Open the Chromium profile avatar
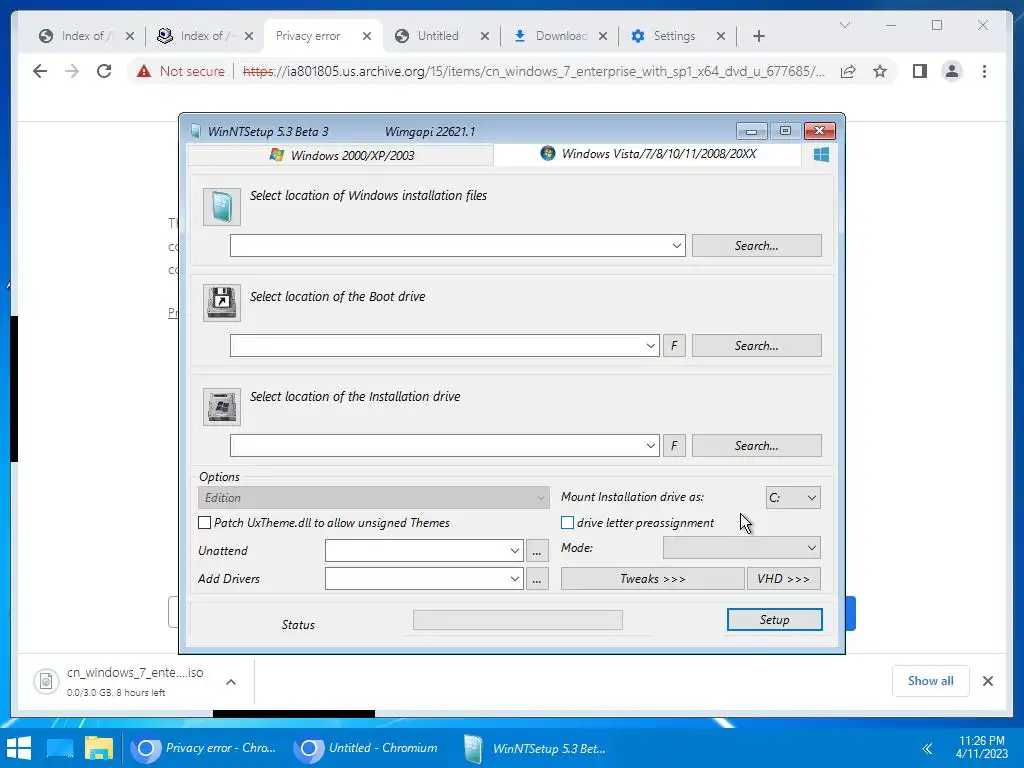 [x=952, y=71]
